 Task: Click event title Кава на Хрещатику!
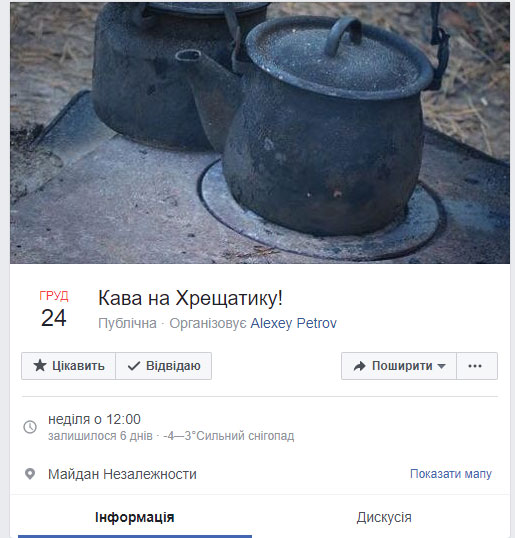[190, 298]
